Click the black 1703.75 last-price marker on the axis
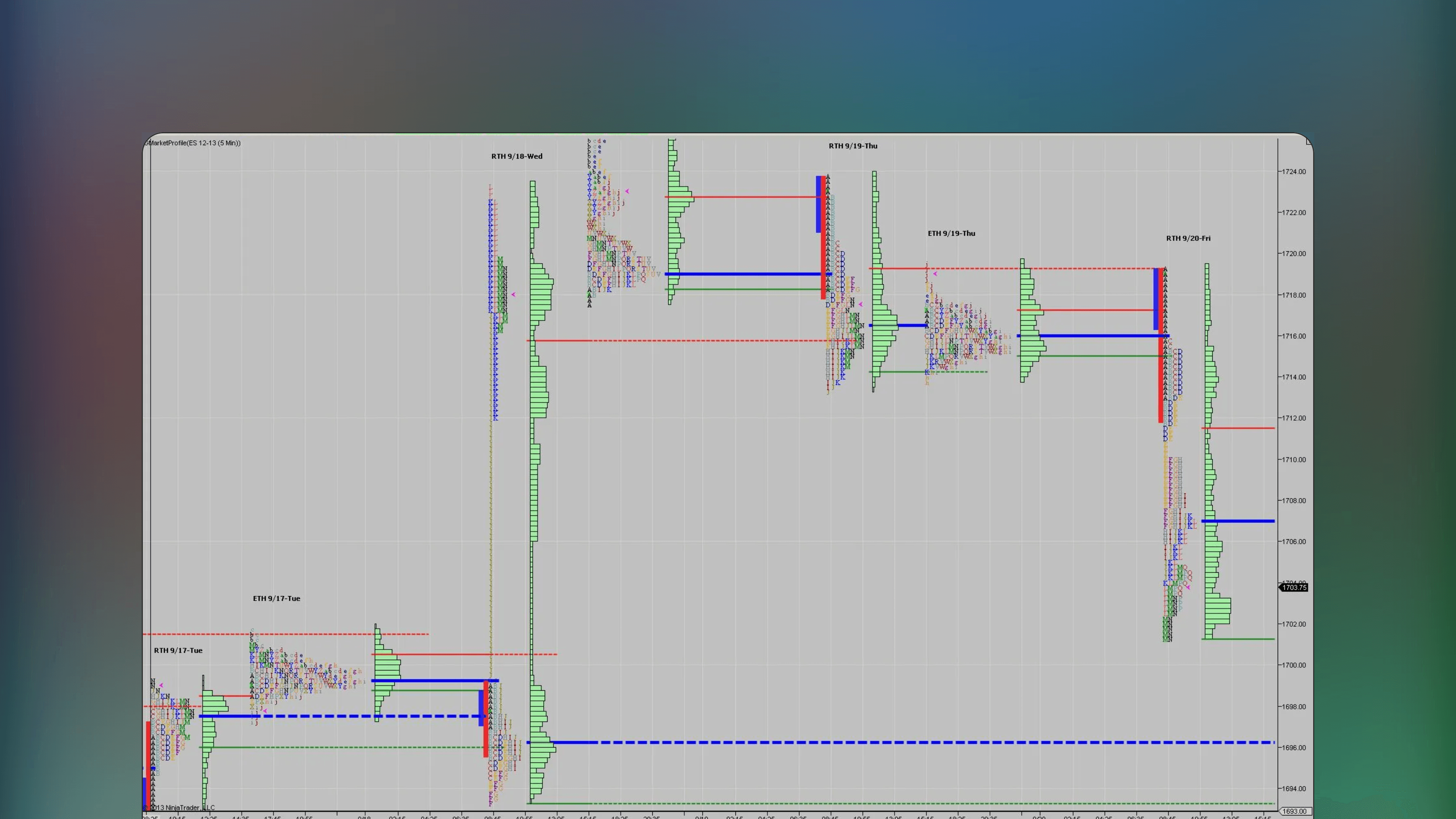Viewport: 1456px width, 819px height. tap(1294, 588)
